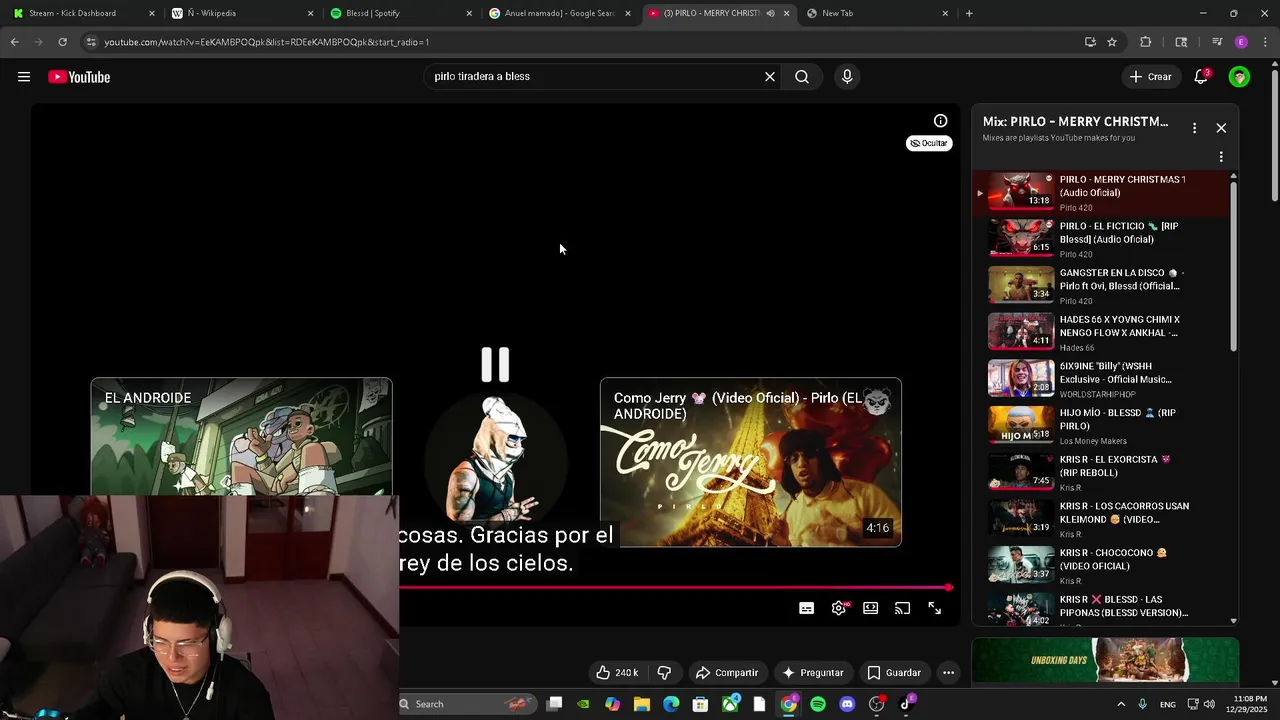
Task: Click the magnifier search button
Action: pyautogui.click(x=802, y=77)
